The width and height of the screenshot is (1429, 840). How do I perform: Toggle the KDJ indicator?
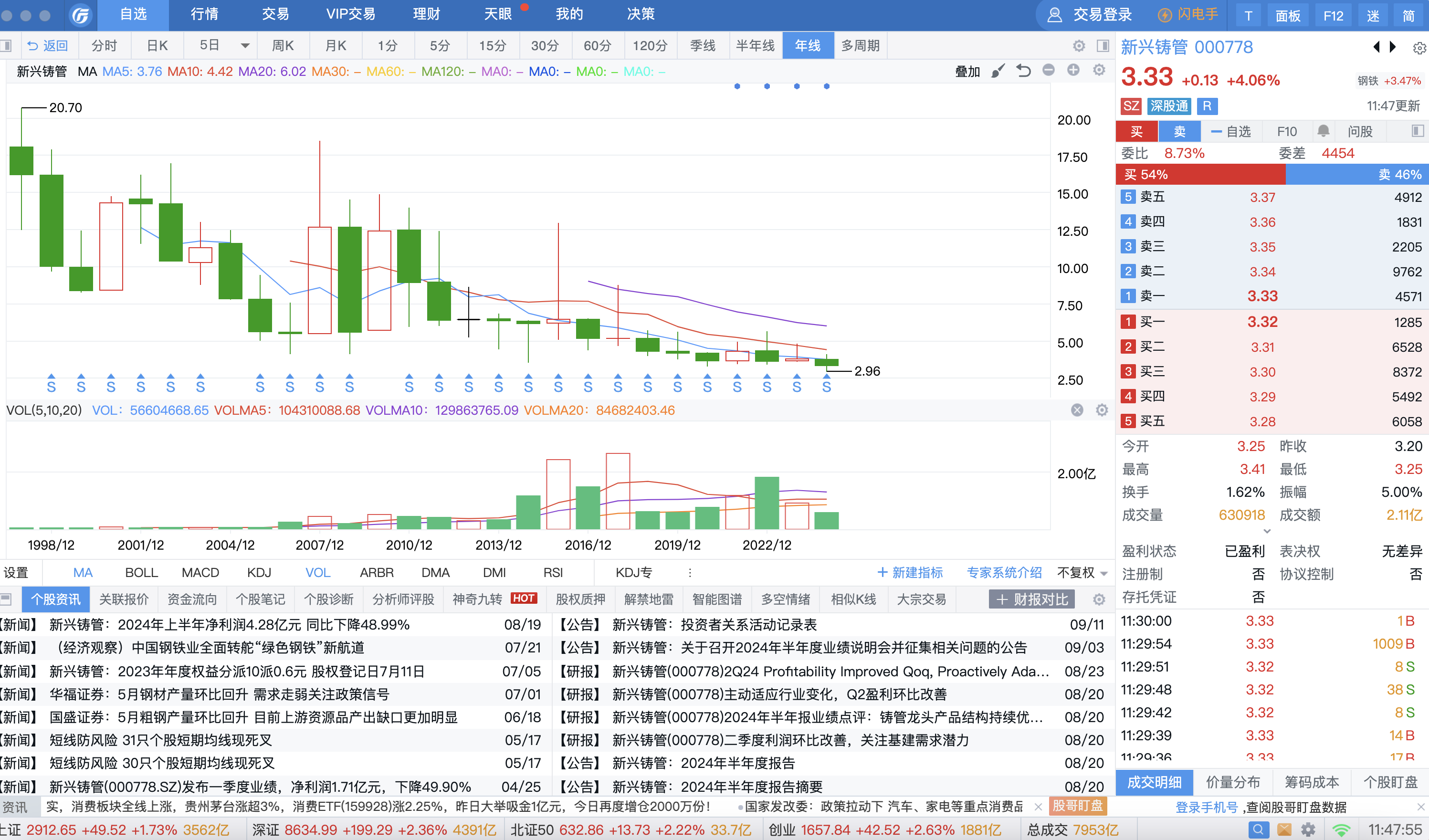[x=259, y=573]
